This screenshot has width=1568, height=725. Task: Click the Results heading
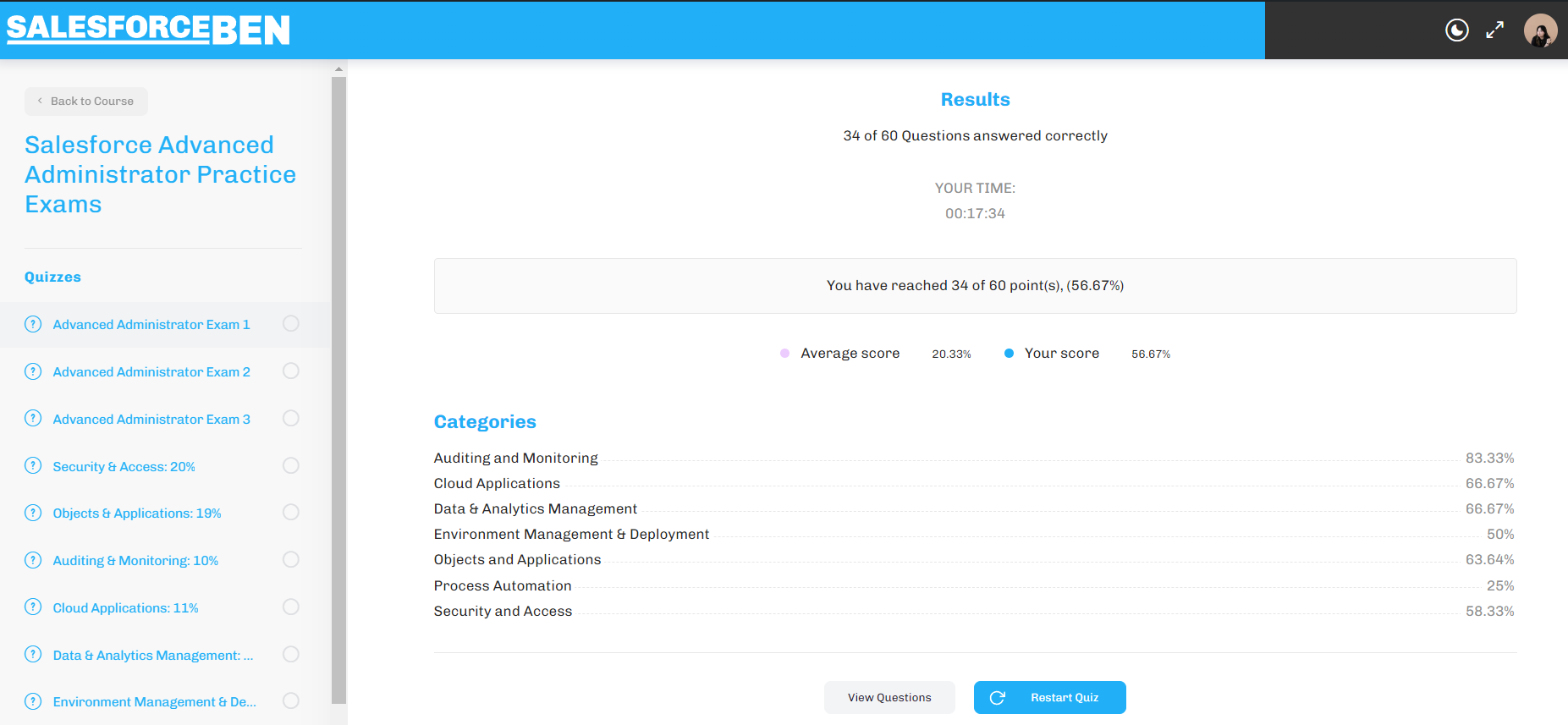975,100
